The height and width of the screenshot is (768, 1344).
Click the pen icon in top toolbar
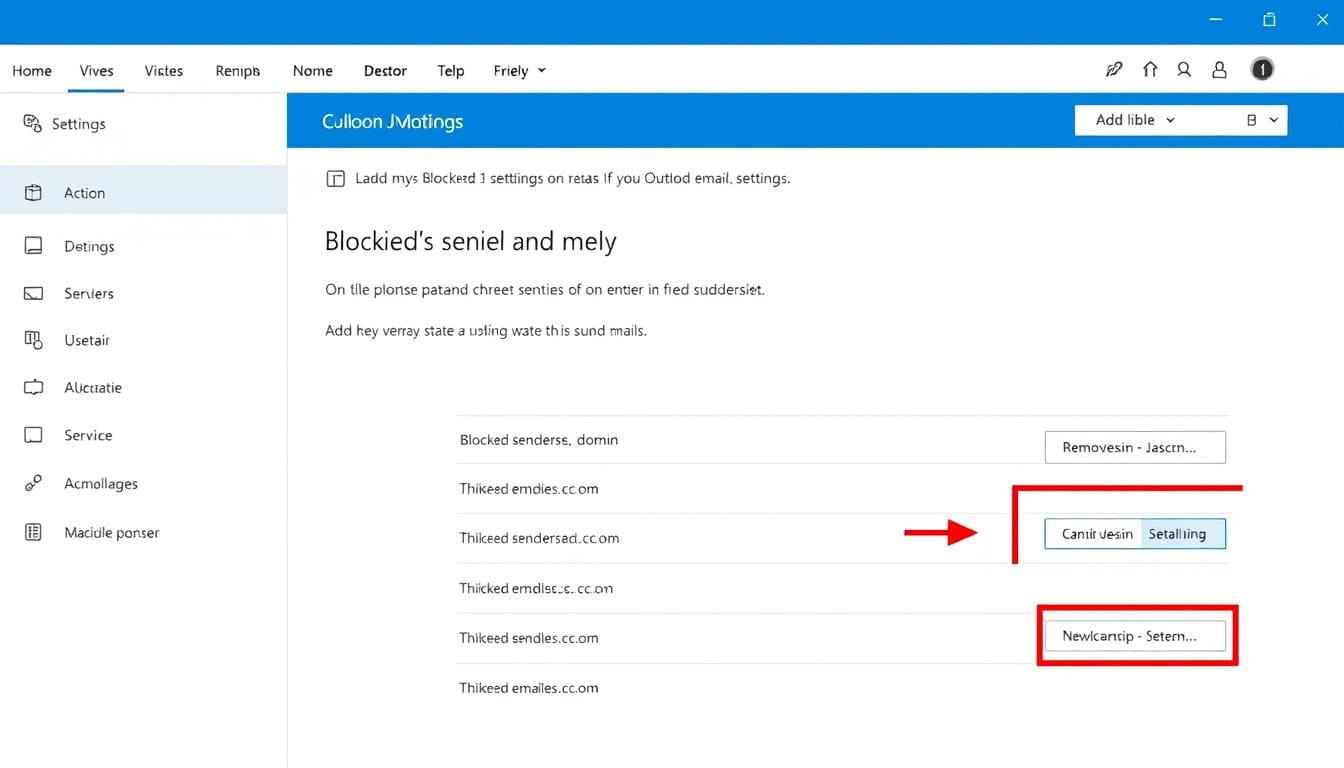(1113, 70)
